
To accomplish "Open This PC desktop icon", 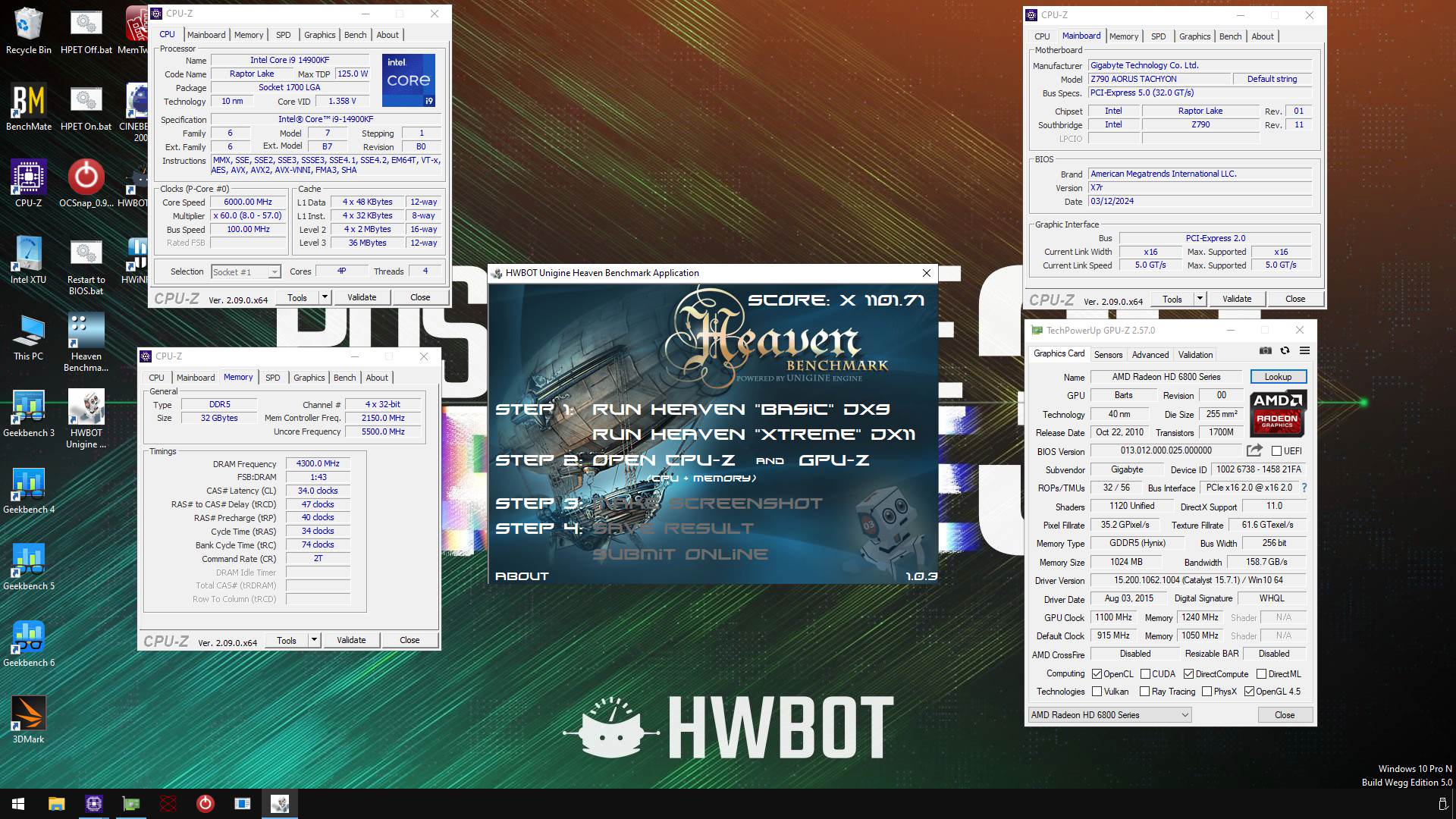I will (x=28, y=337).
